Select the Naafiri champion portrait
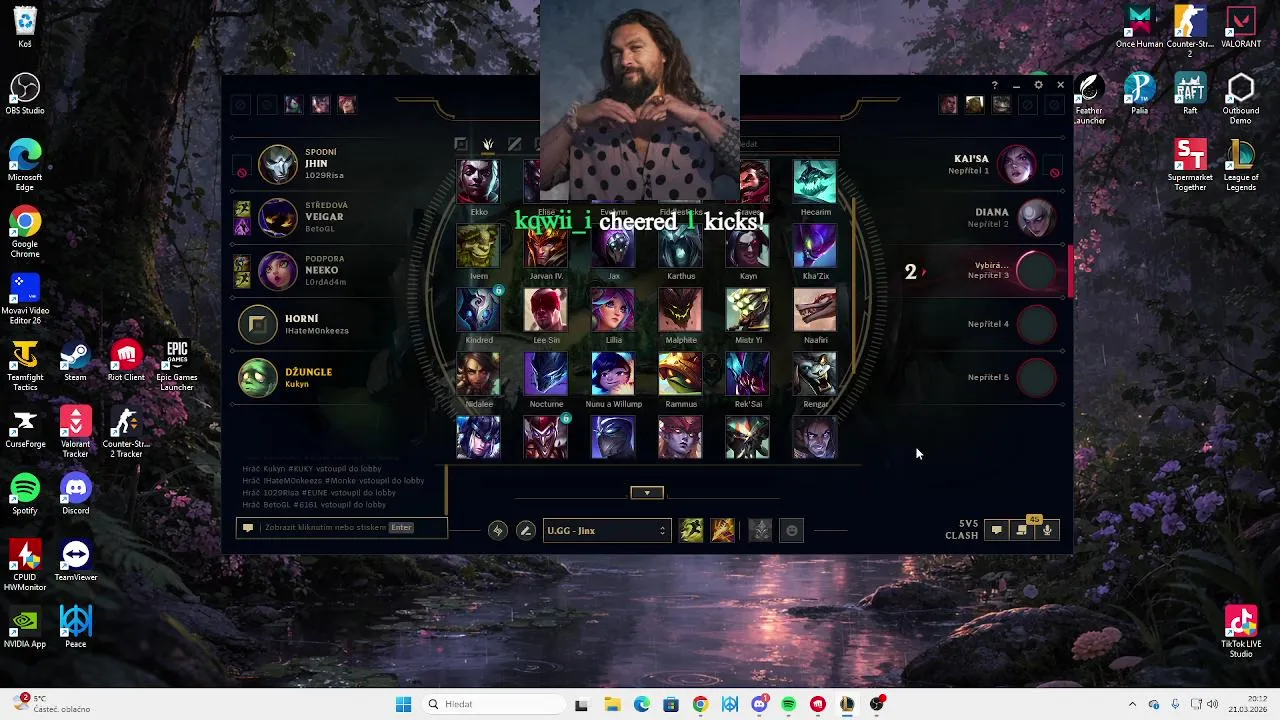The height and width of the screenshot is (720, 1280). [x=815, y=310]
